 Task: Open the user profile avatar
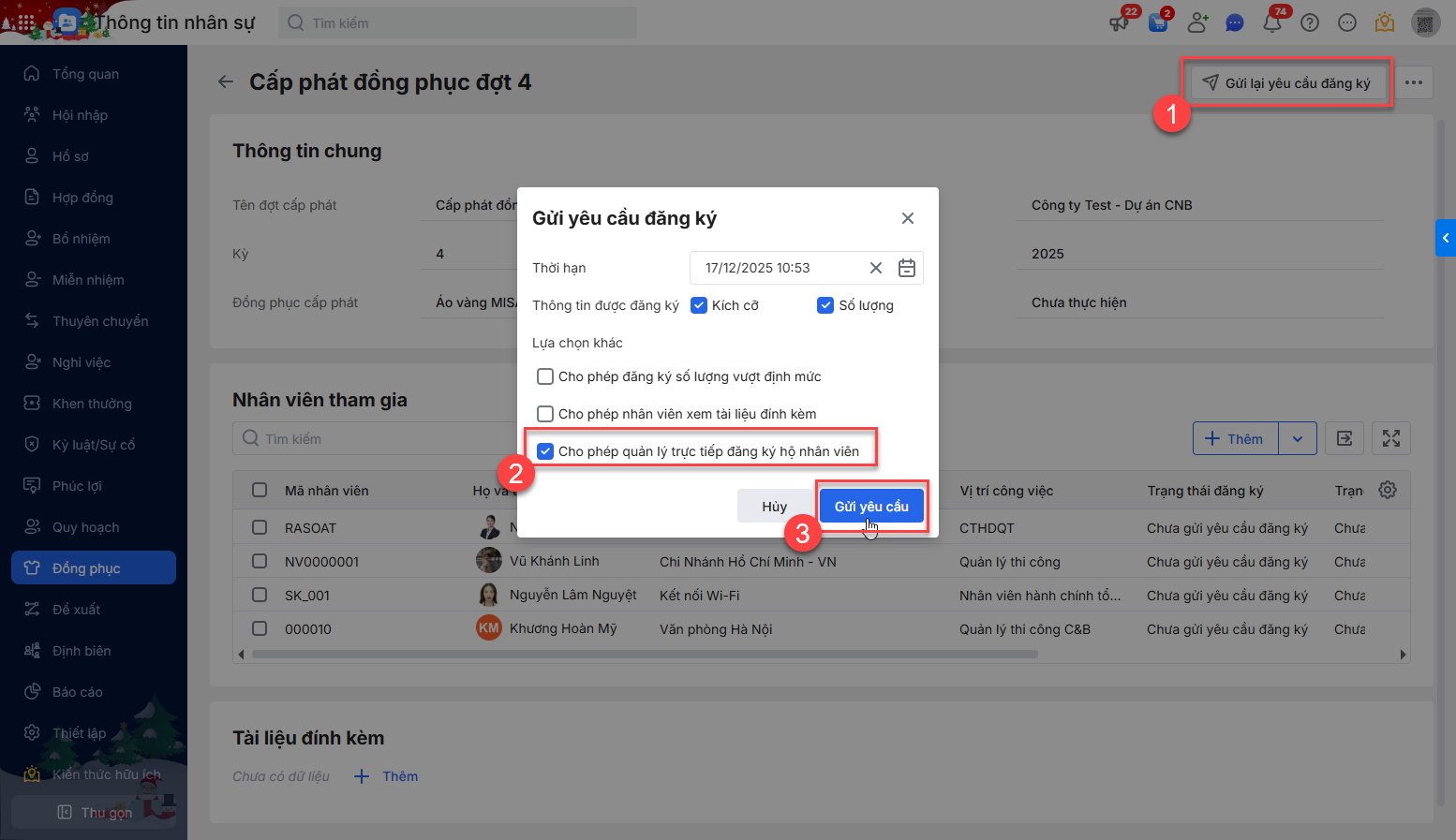[x=1425, y=22]
